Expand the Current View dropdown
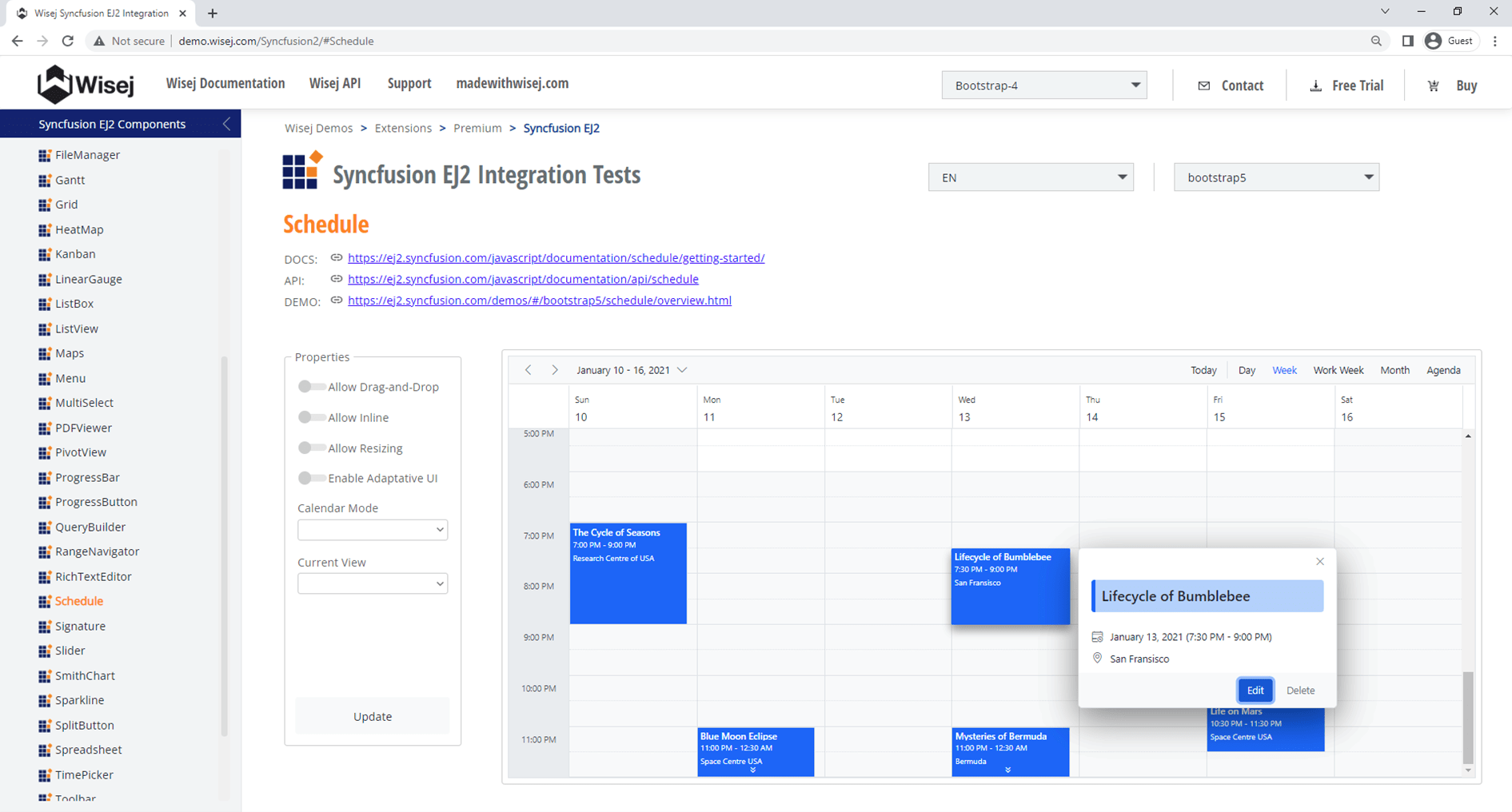This screenshot has width=1512, height=812. click(x=372, y=583)
